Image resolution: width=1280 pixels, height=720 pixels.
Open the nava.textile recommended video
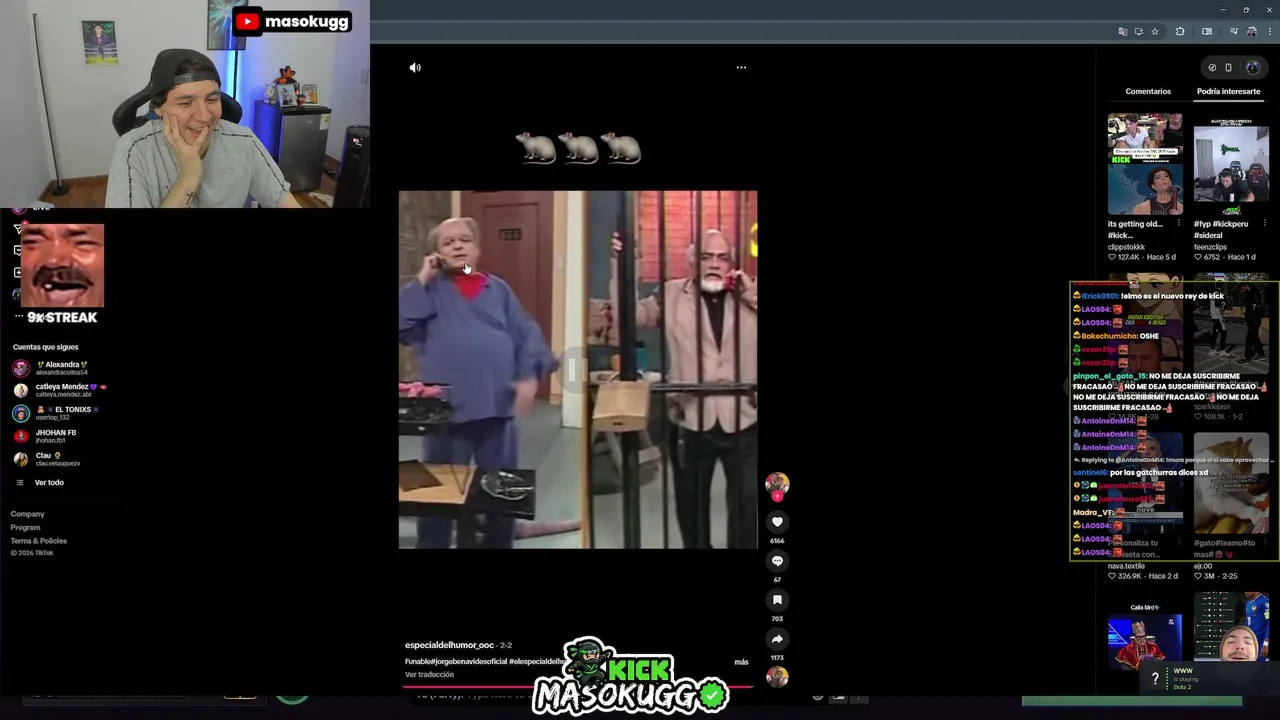click(1145, 484)
